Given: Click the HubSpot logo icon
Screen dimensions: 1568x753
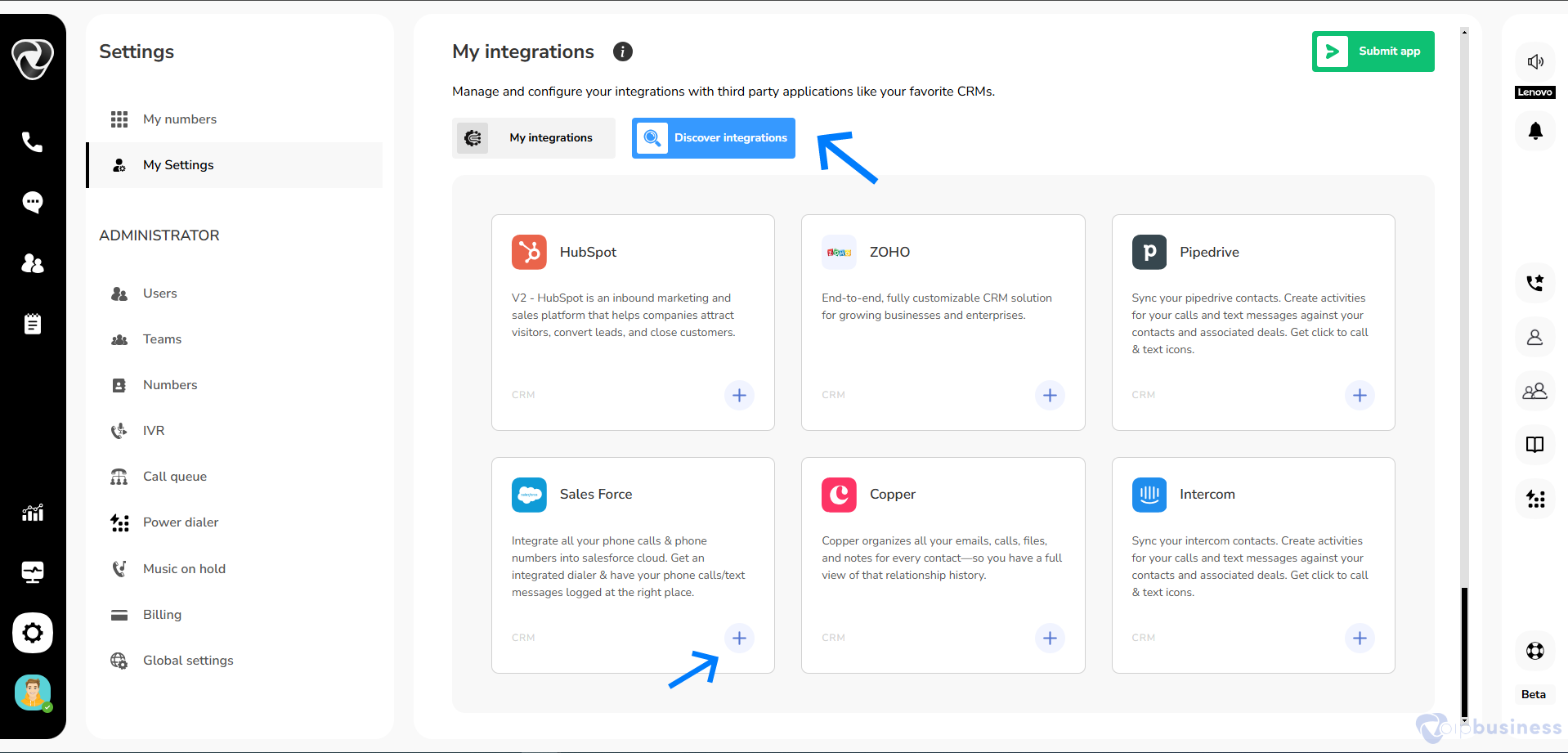Looking at the screenshot, I should pos(529,252).
